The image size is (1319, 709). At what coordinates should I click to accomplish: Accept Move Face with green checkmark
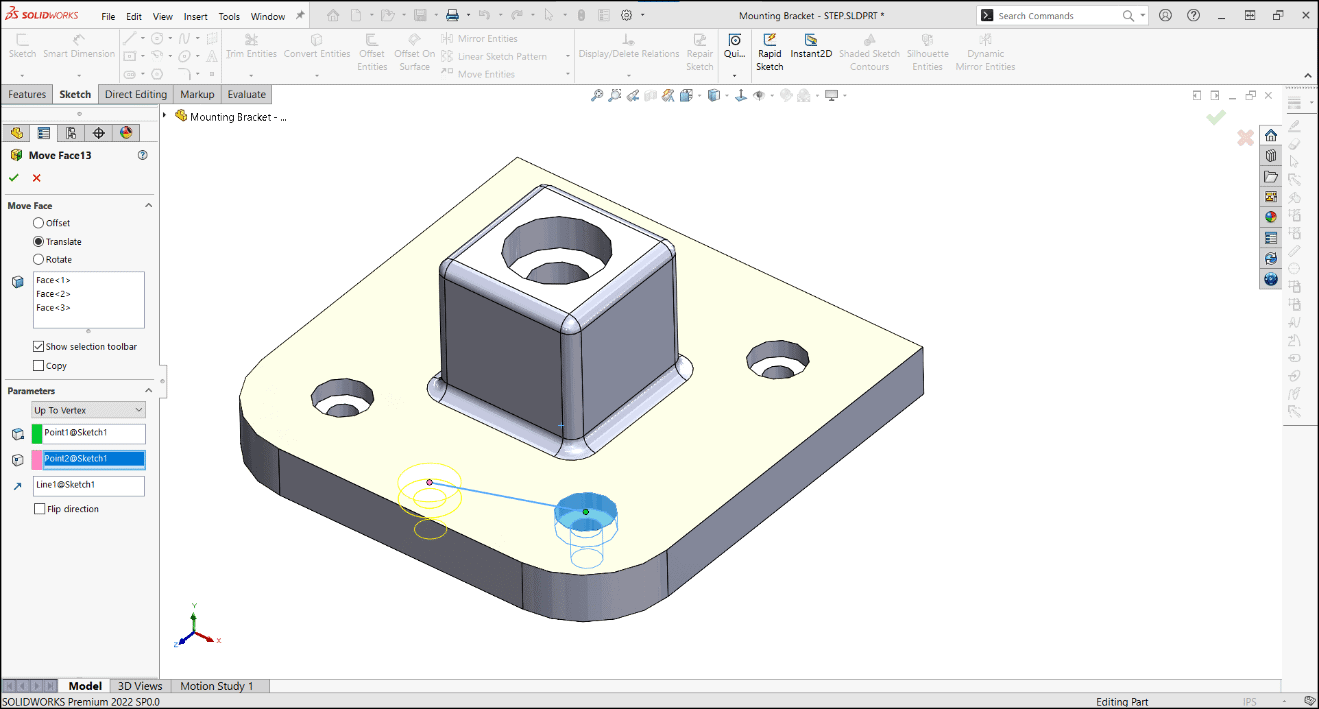click(14, 178)
